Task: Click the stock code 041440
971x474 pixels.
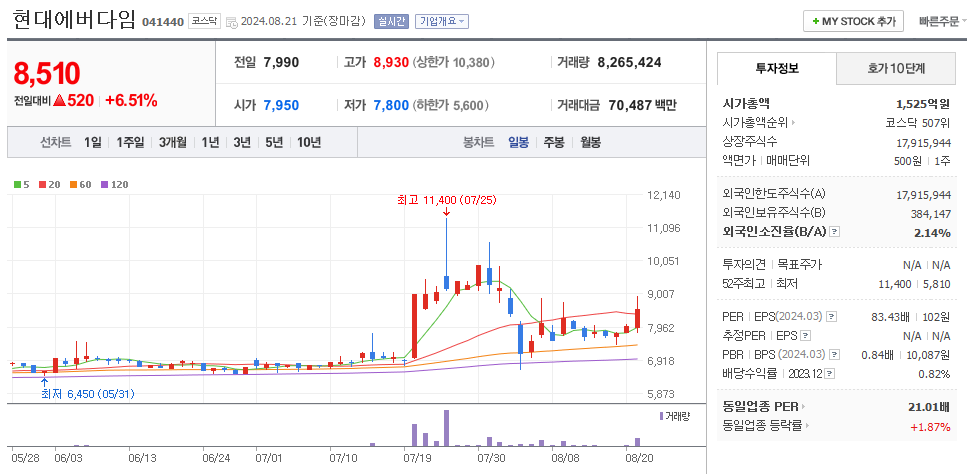Action: pos(163,22)
